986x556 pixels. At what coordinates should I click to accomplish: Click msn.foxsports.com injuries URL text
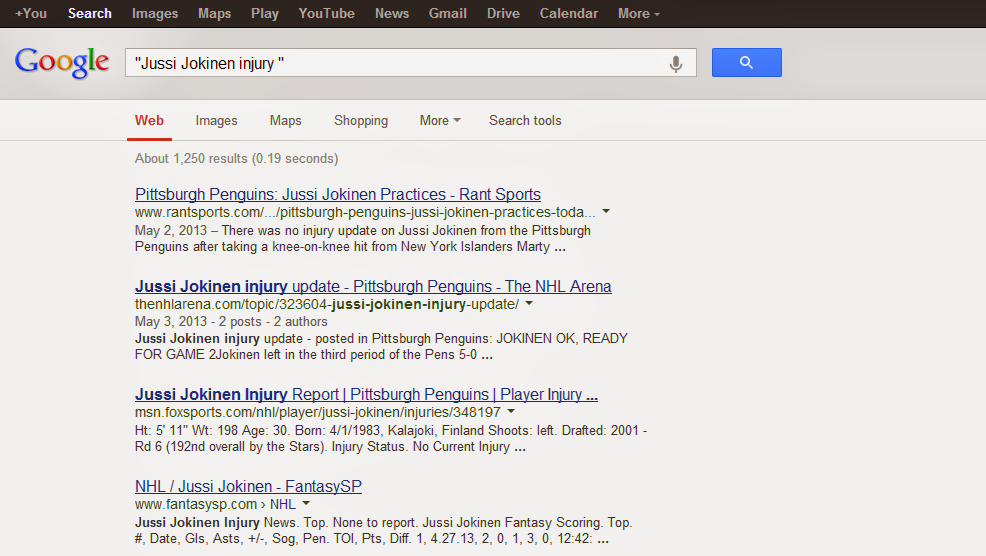[318, 412]
